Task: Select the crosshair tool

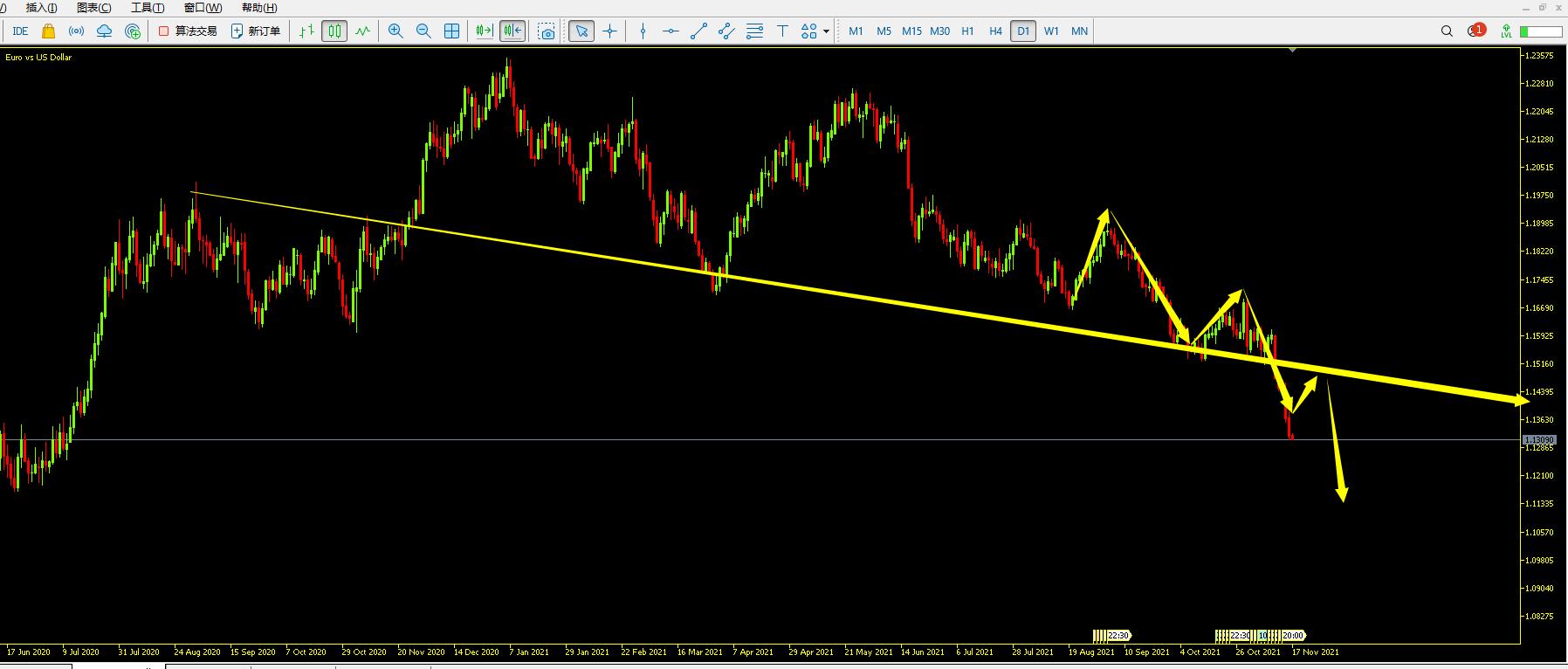Action: pyautogui.click(x=609, y=31)
